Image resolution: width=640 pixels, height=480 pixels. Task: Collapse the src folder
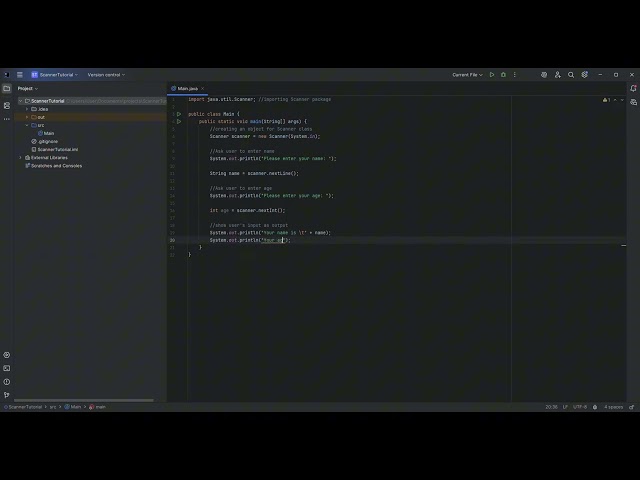27,125
